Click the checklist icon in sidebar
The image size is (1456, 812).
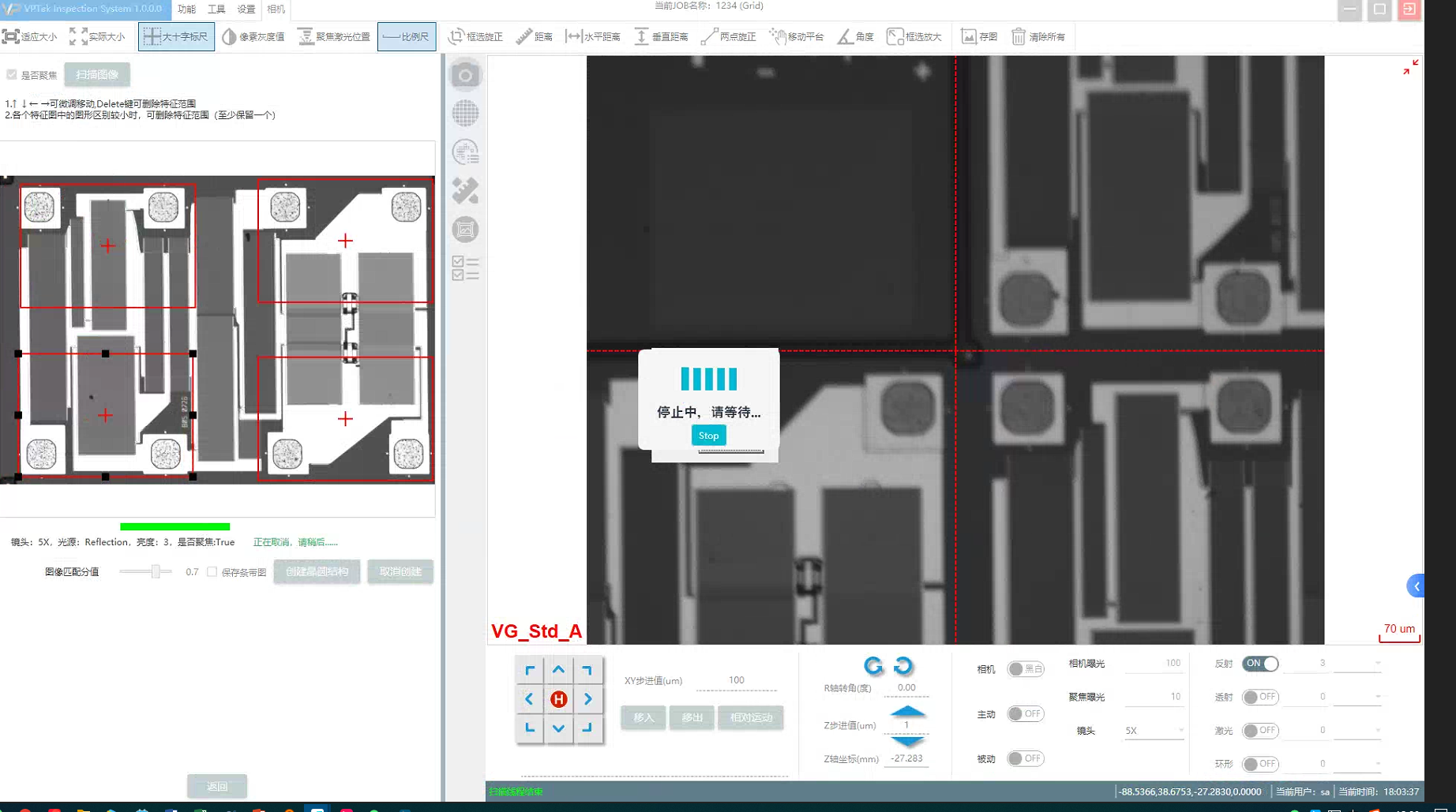click(465, 268)
